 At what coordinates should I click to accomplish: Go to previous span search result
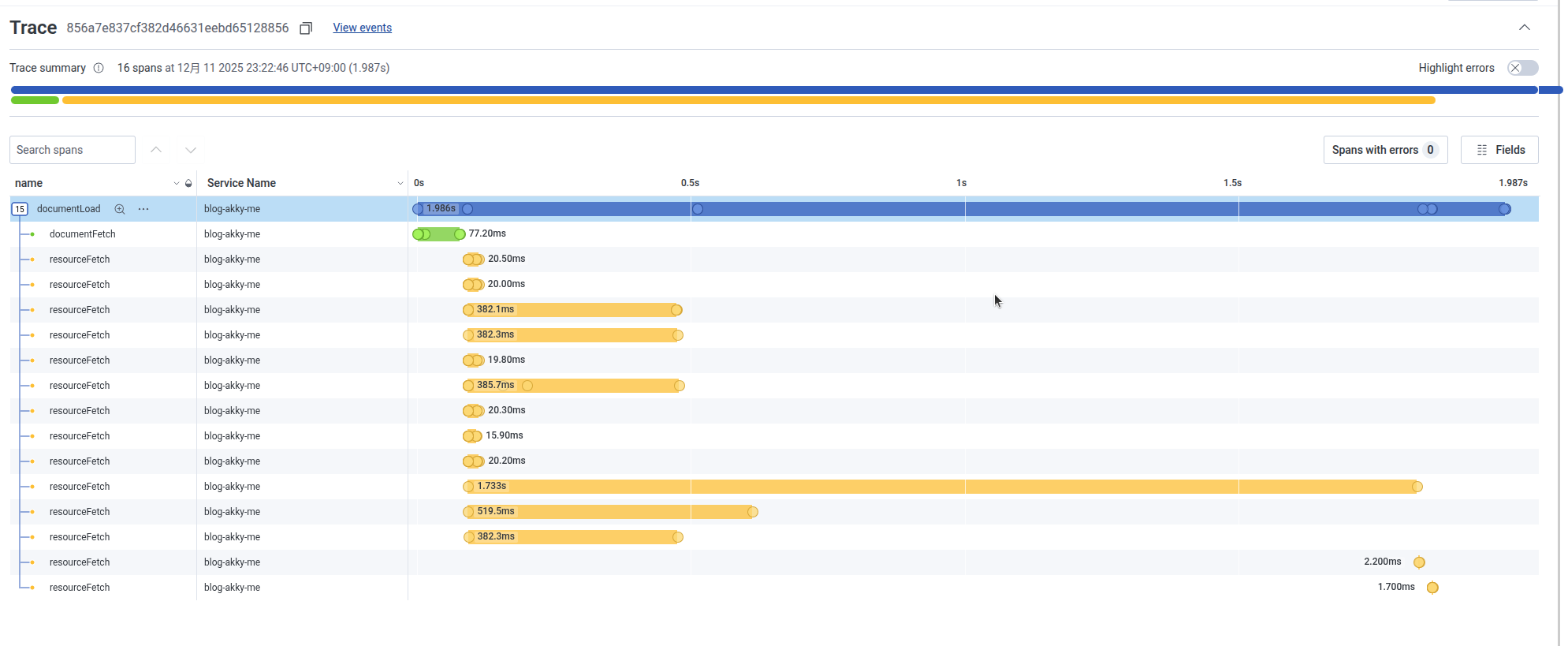[x=156, y=150]
